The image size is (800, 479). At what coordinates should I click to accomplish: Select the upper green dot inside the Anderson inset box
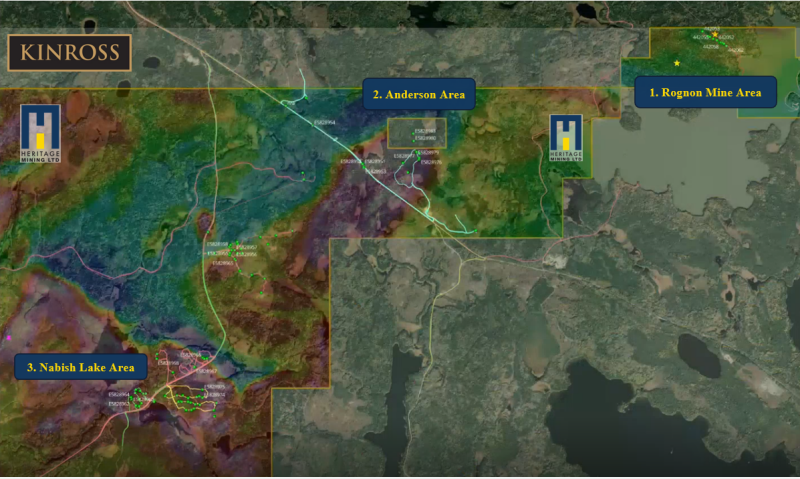point(413,134)
